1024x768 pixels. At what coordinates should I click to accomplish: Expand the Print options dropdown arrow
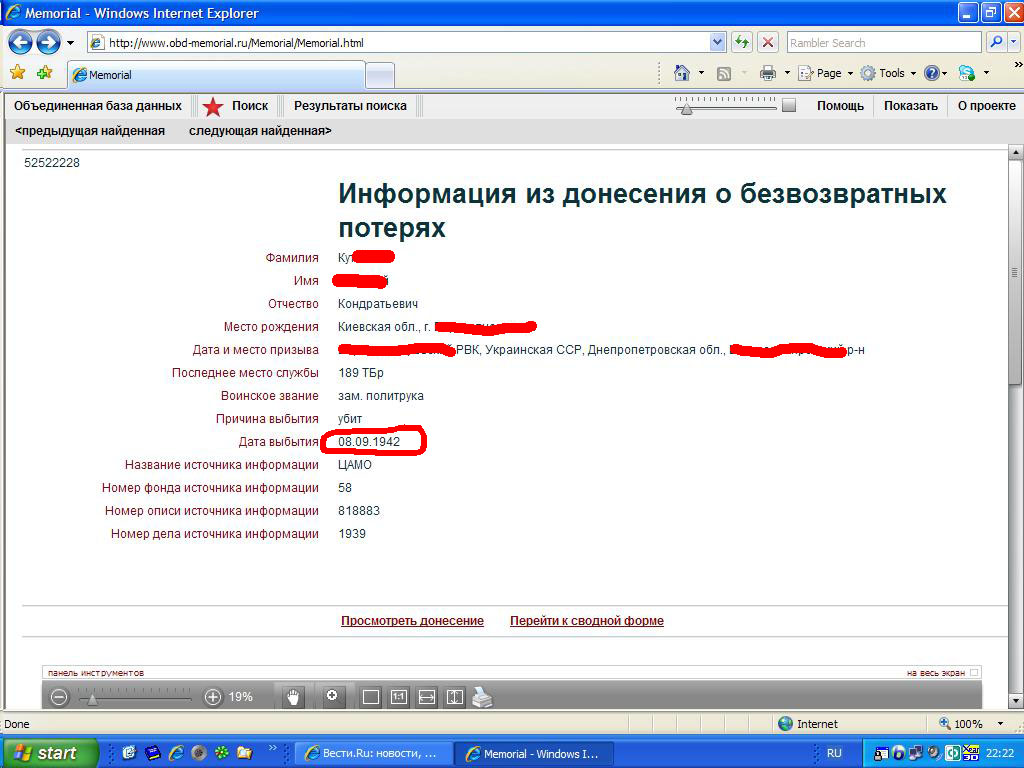point(787,73)
